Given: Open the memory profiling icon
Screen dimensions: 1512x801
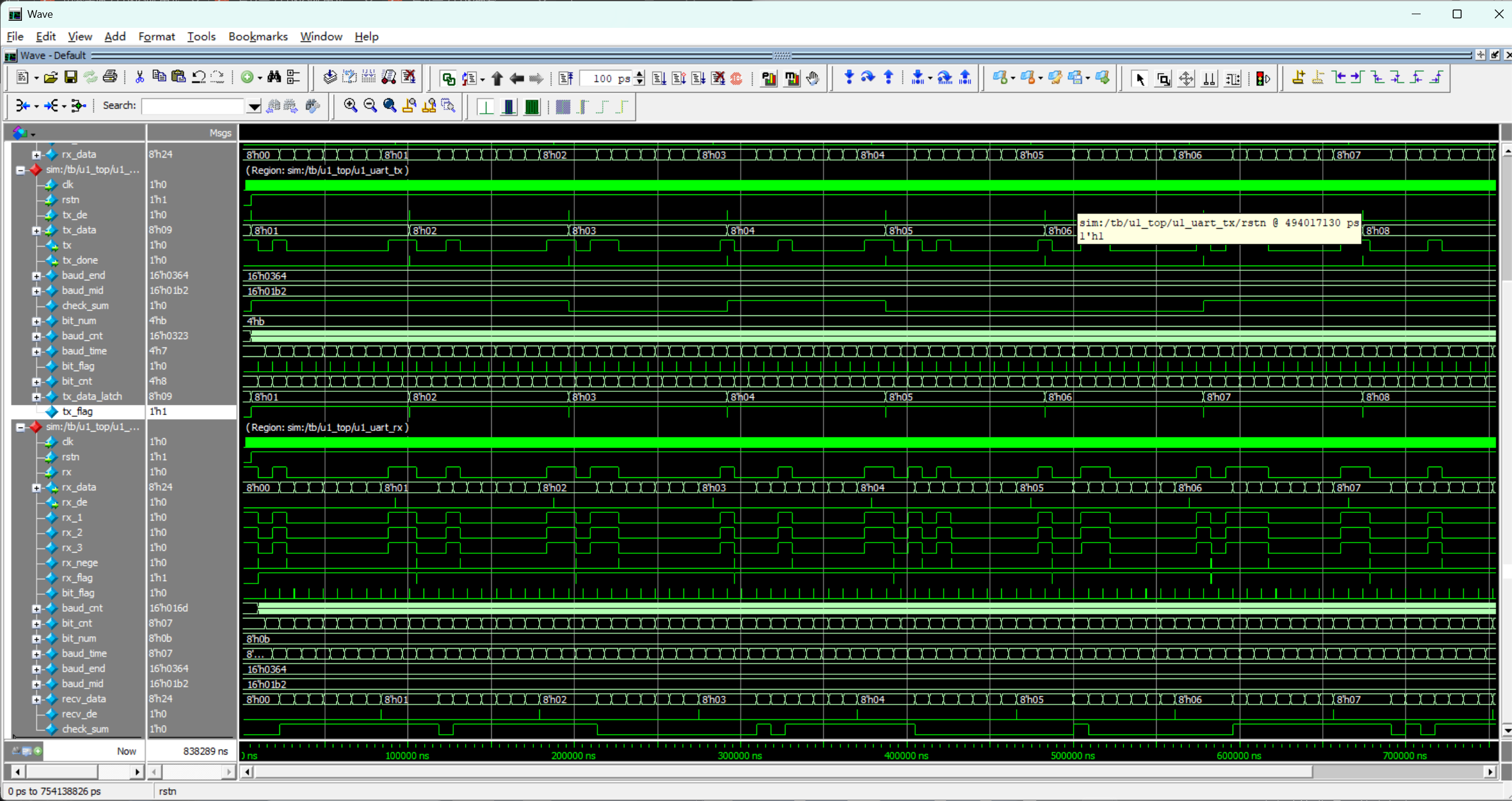Looking at the screenshot, I should click(792, 78).
